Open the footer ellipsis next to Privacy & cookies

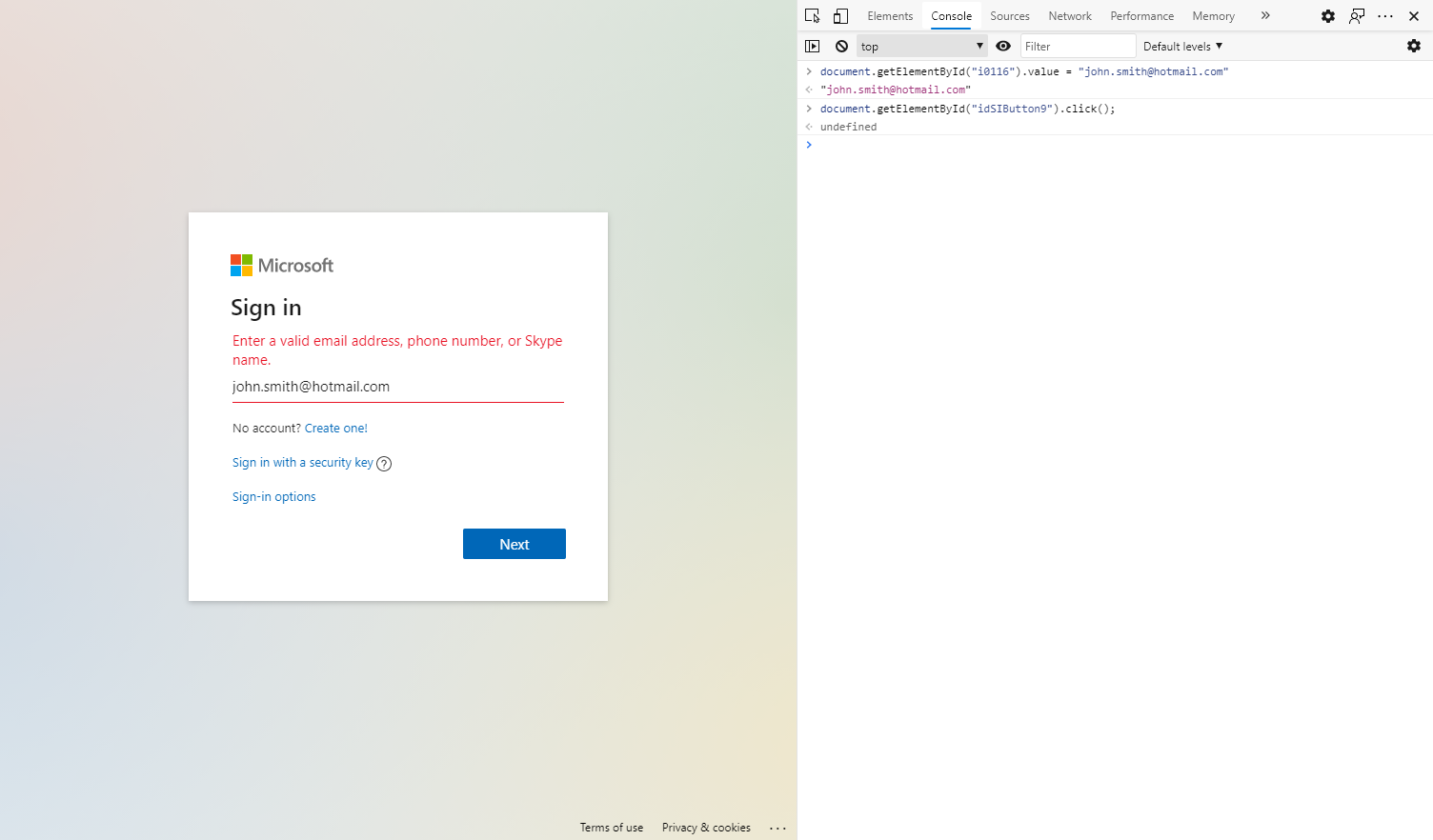pyautogui.click(x=777, y=828)
